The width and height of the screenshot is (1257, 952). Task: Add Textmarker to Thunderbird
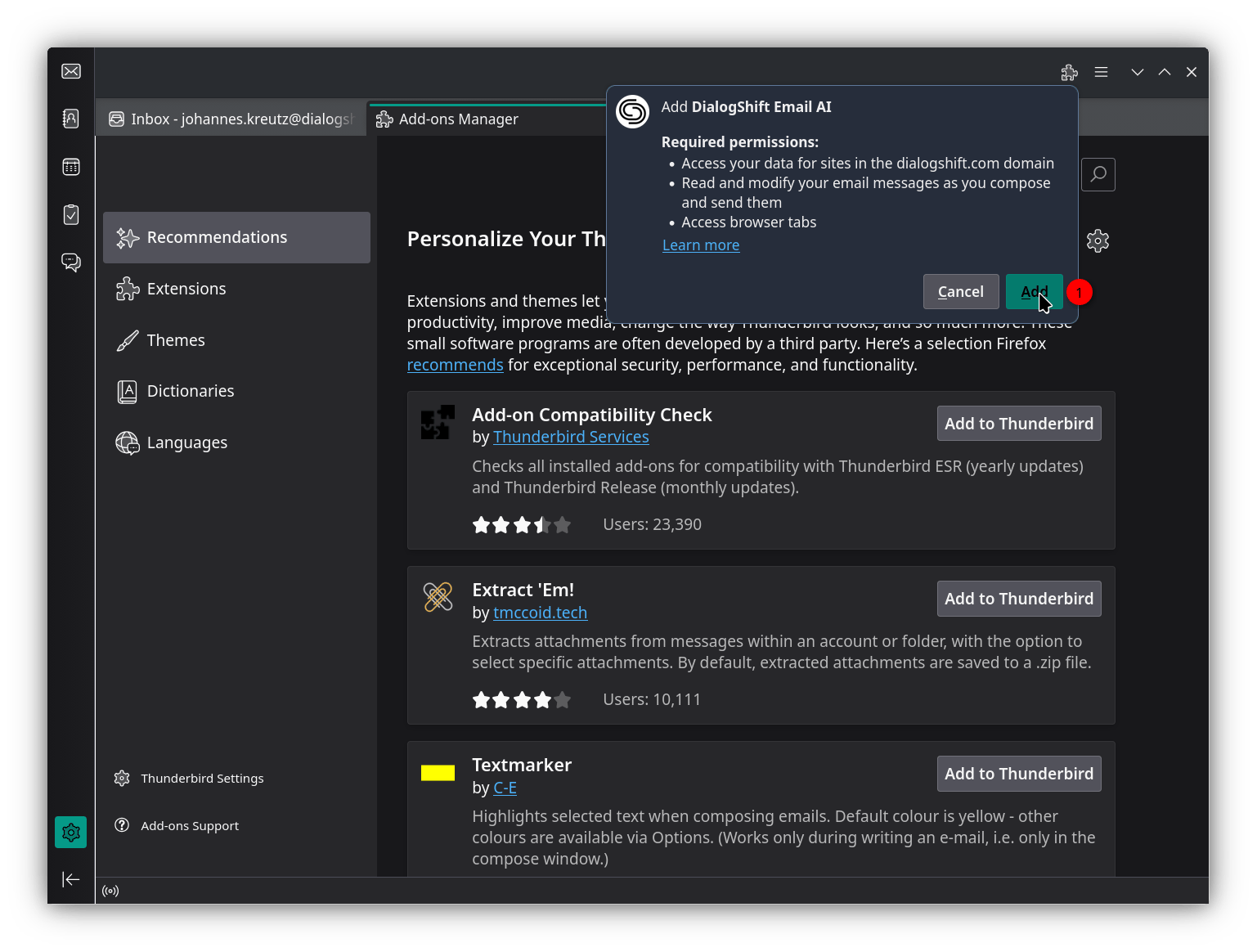pos(1019,774)
